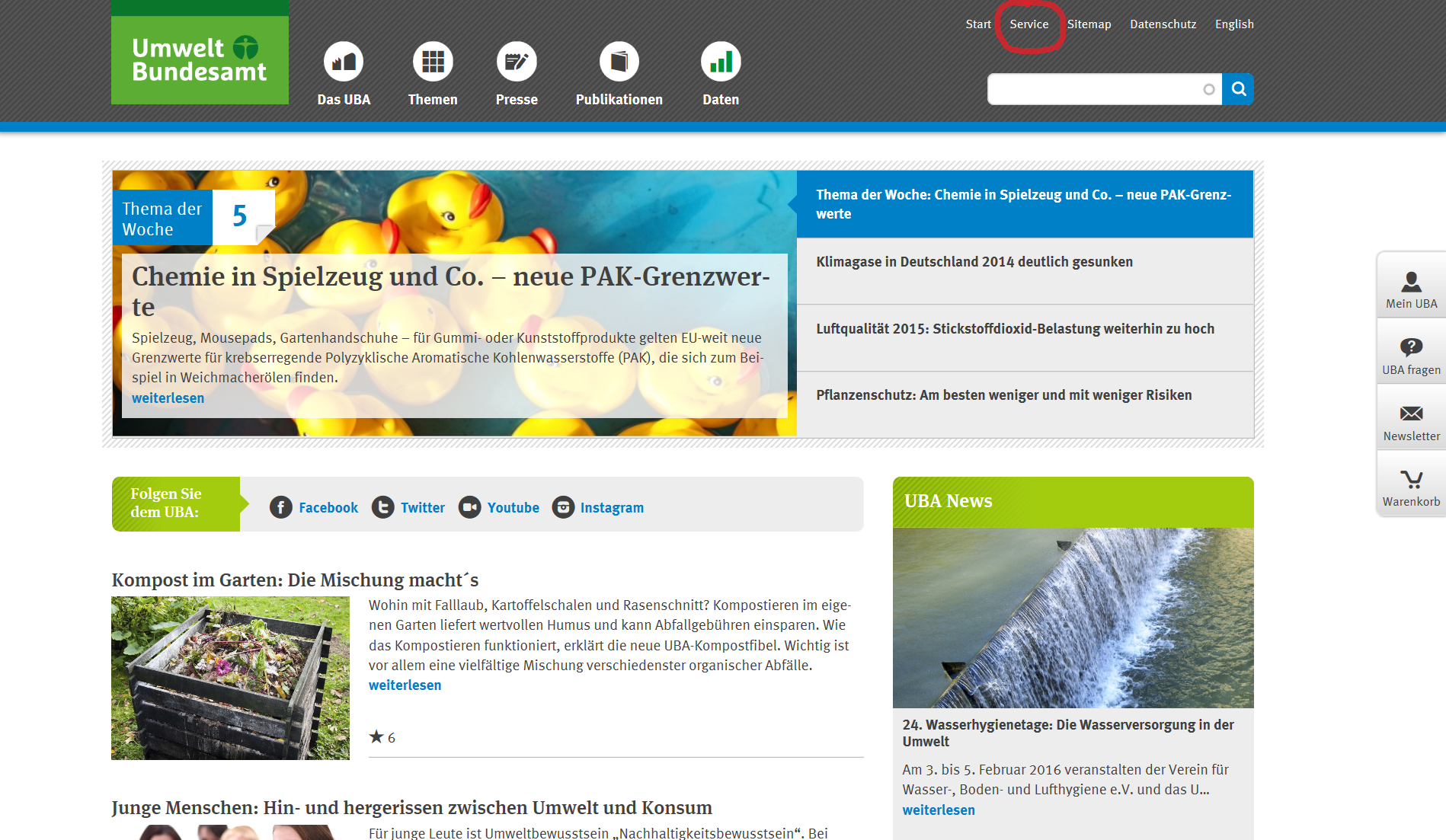Open Twitter text link
This screenshot has height=840, width=1446.
(423, 508)
